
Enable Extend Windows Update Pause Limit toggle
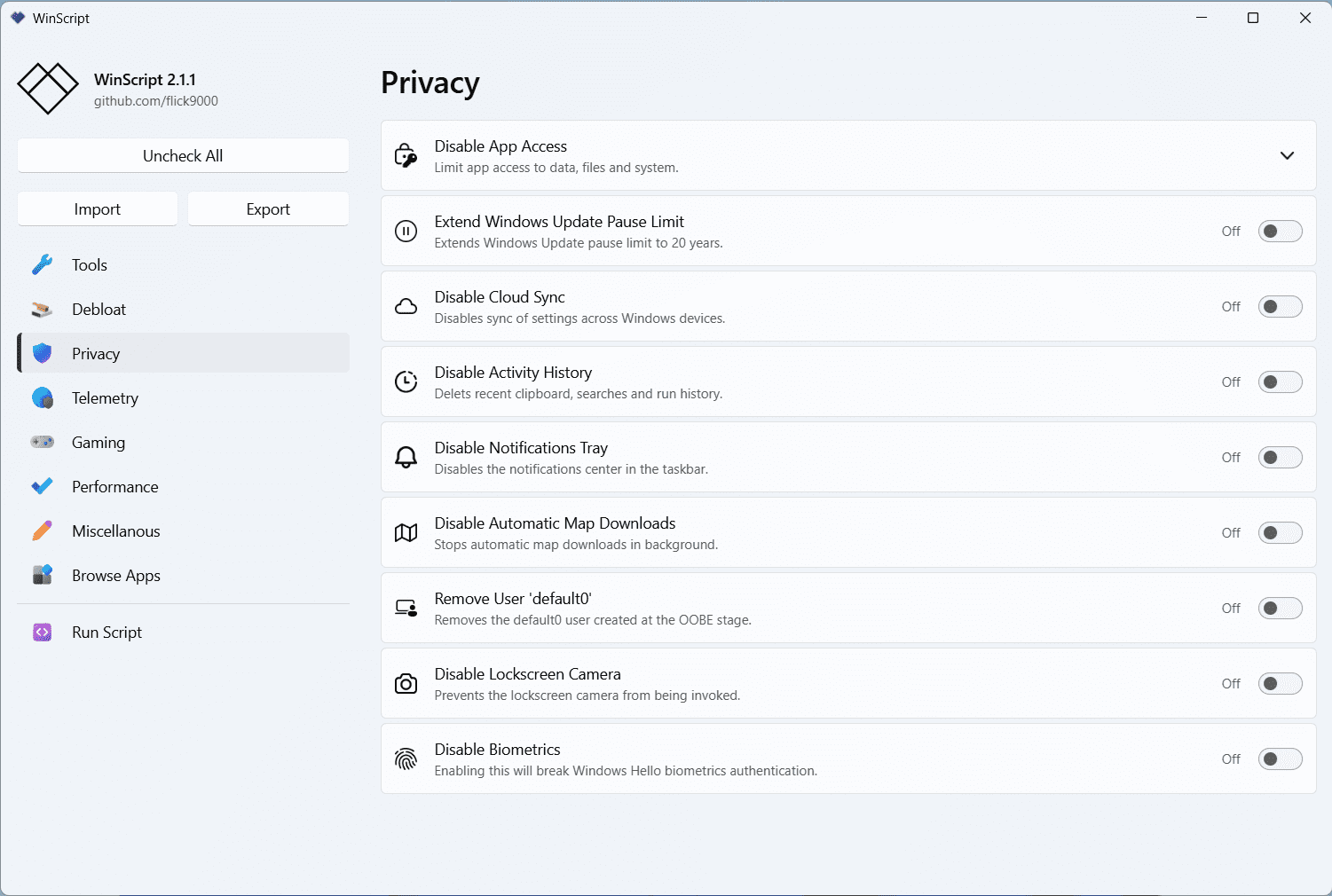coord(1280,232)
